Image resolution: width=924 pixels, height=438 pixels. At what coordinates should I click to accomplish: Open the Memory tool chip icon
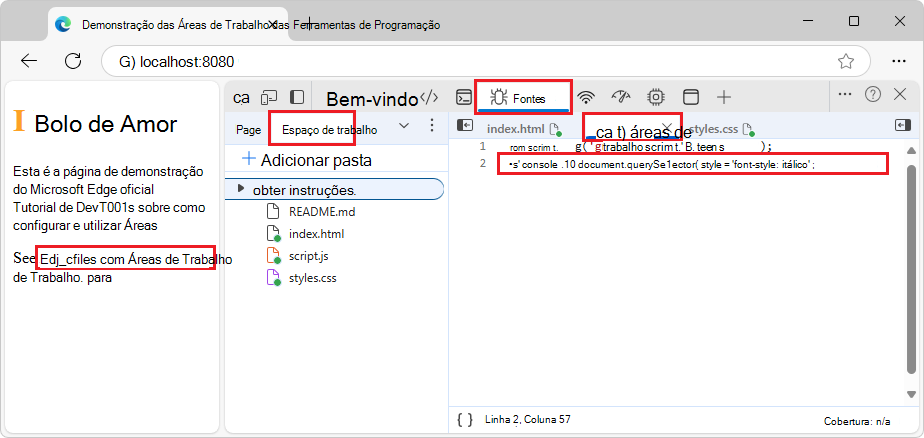pos(656,97)
